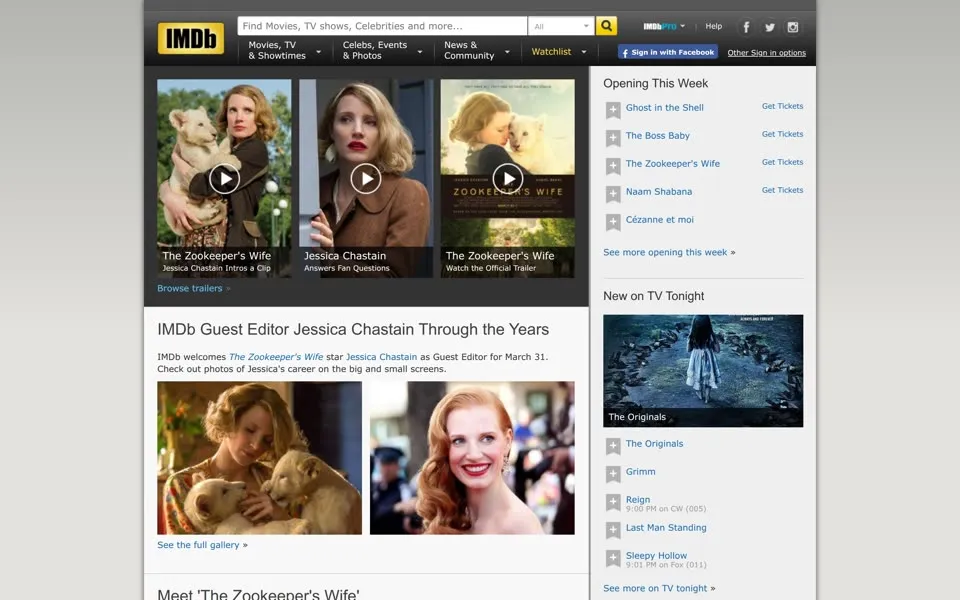Open The Originals TV listing link
Viewport: 960px width, 600px height.
654,444
